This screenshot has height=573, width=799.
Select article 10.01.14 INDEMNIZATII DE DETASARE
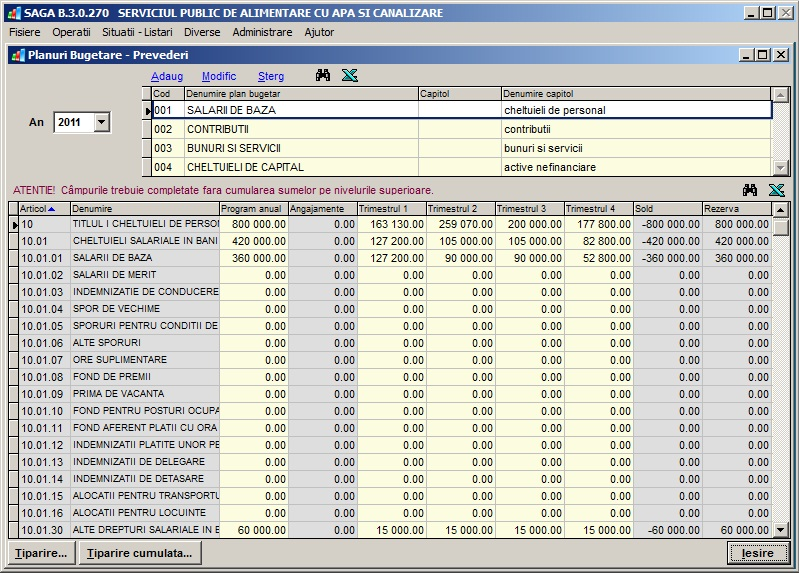[394, 479]
